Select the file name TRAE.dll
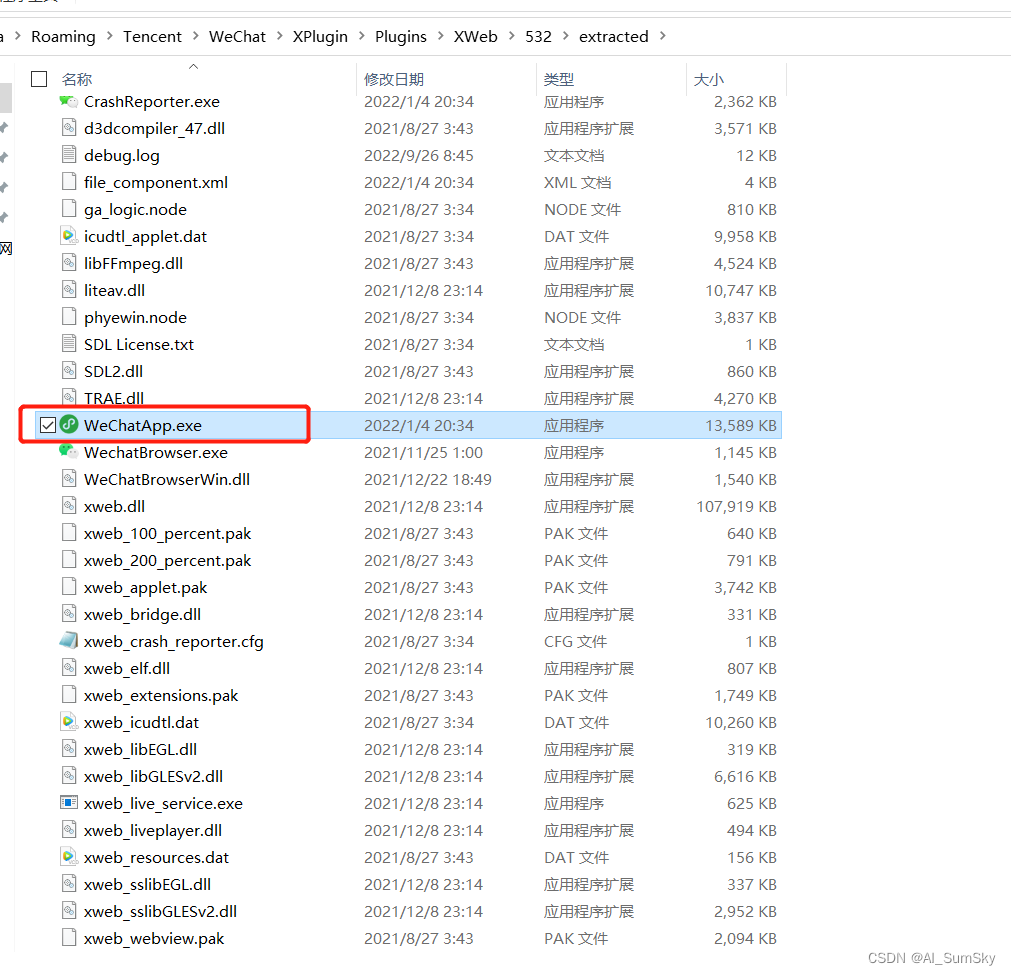The height and width of the screenshot is (975, 1011). 114,398
